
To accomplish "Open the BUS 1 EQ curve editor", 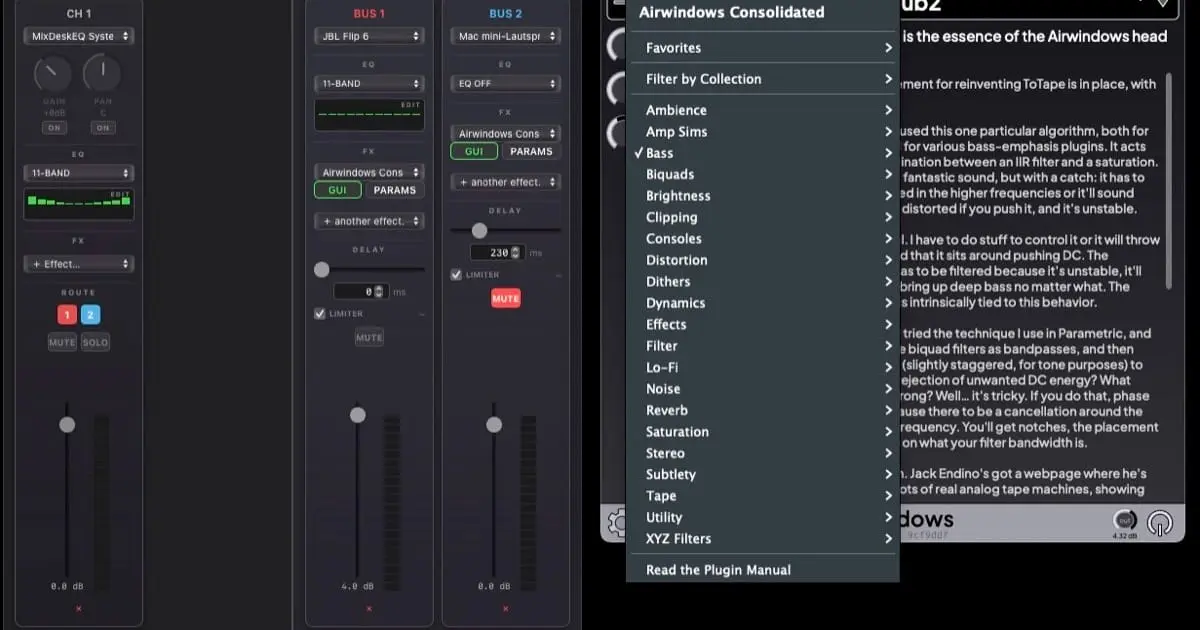I will pyautogui.click(x=369, y=114).
